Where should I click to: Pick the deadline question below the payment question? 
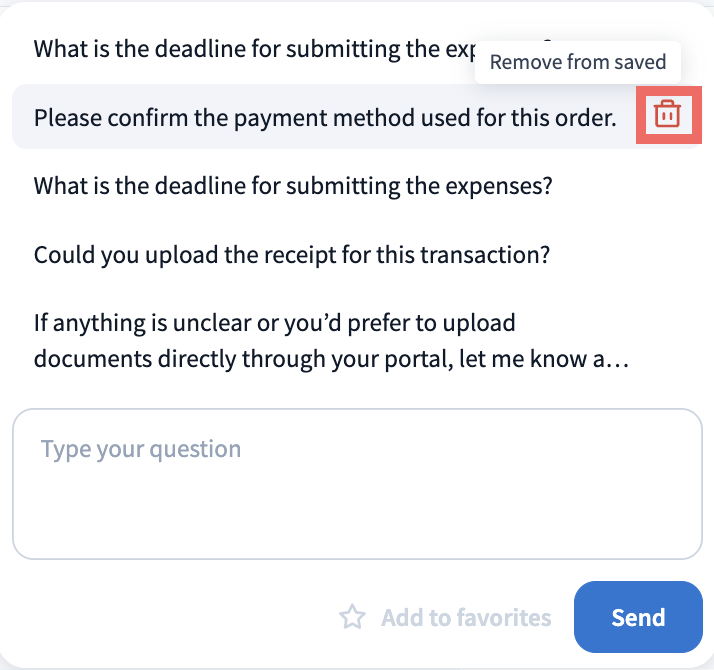(294, 186)
